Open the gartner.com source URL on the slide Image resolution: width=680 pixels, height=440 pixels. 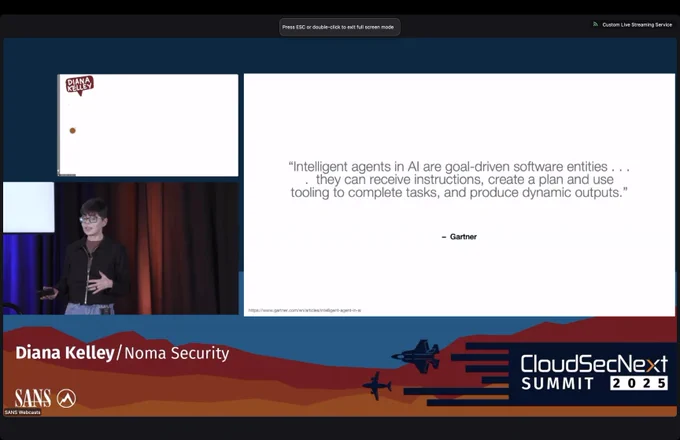(x=304, y=310)
